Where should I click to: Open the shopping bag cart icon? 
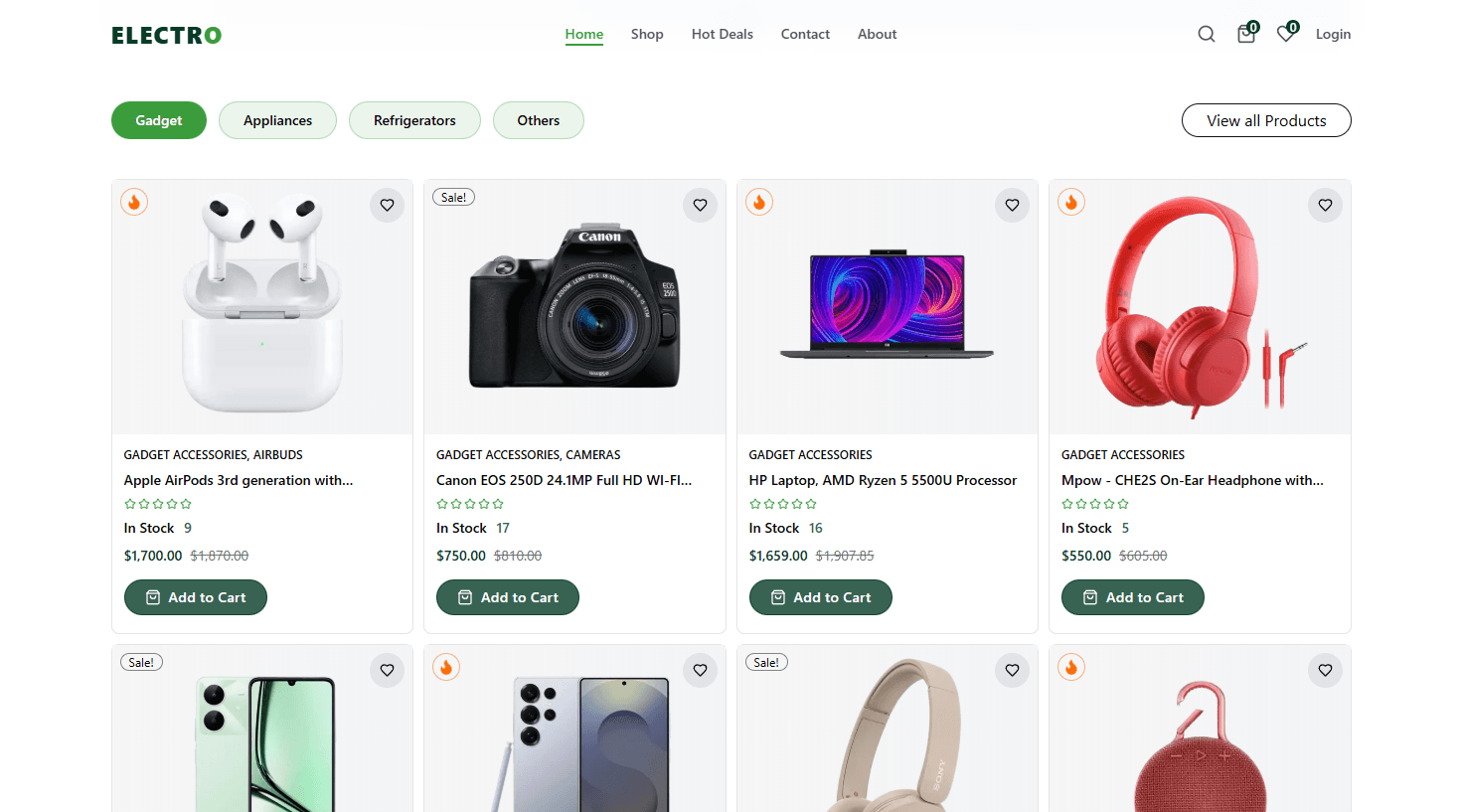tap(1245, 33)
